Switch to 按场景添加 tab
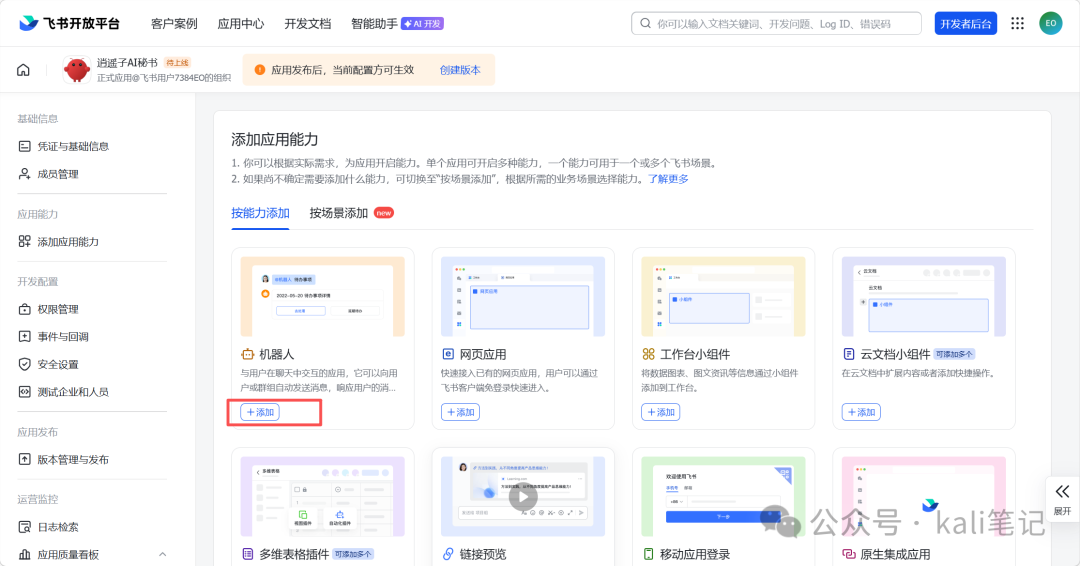Screen dimensions: 1080x566 339,213
